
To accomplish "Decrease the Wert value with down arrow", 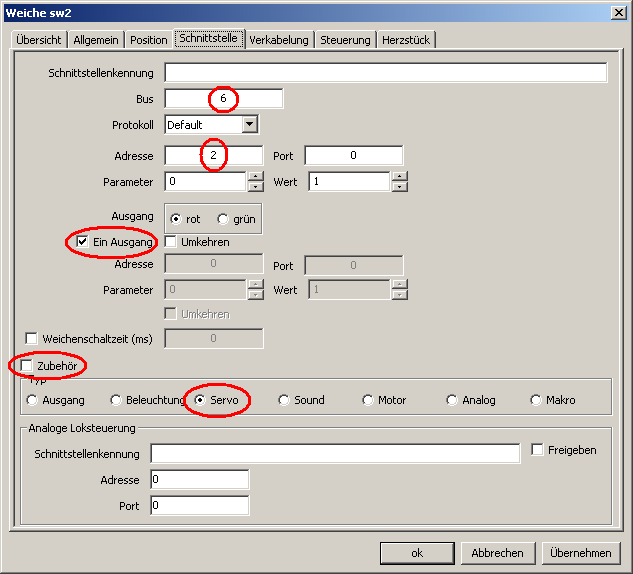I will [x=400, y=187].
